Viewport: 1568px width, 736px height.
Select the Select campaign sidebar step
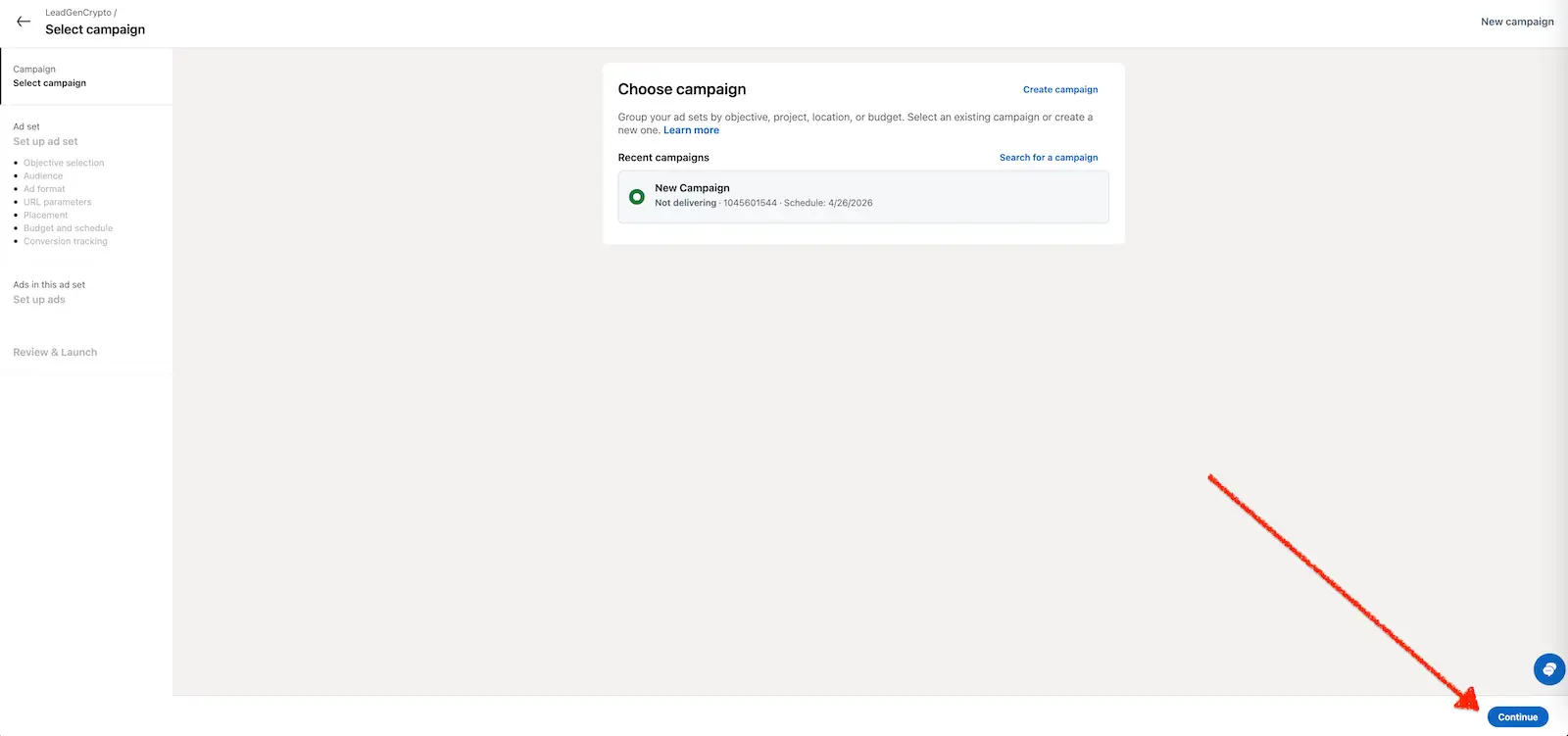[x=49, y=83]
